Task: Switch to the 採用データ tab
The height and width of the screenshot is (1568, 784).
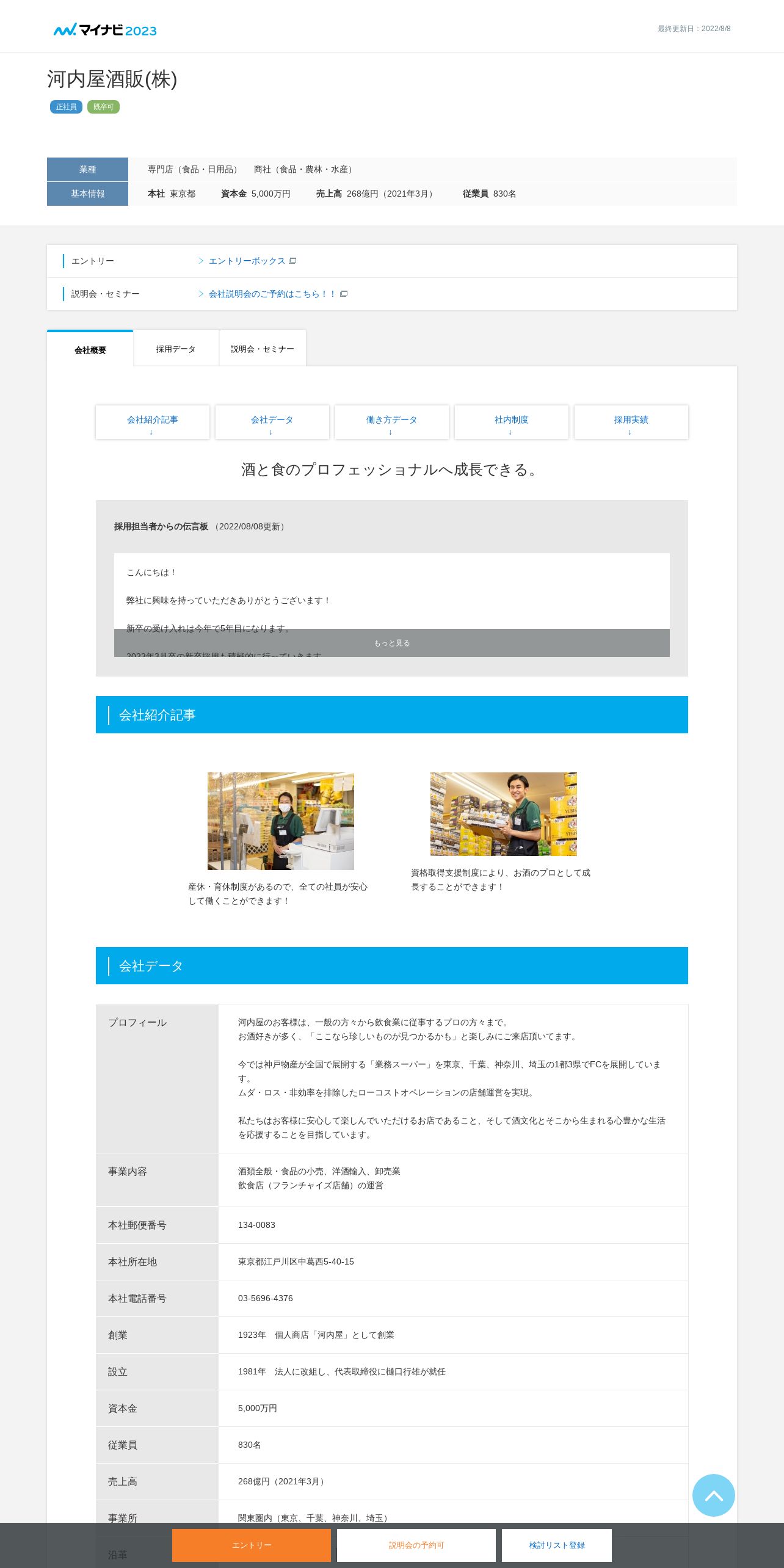Action: 176,349
